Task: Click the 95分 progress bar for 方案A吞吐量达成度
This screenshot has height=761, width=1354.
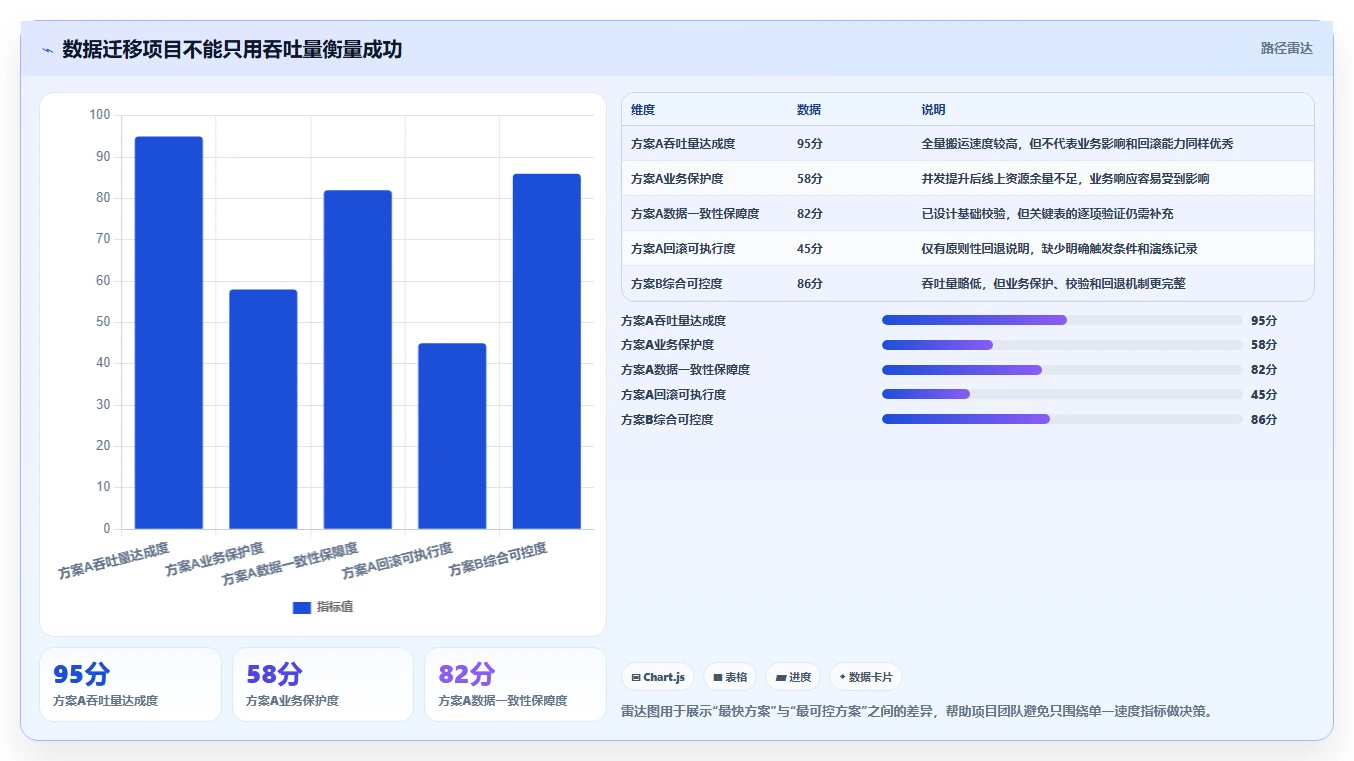Action: pos(1062,320)
